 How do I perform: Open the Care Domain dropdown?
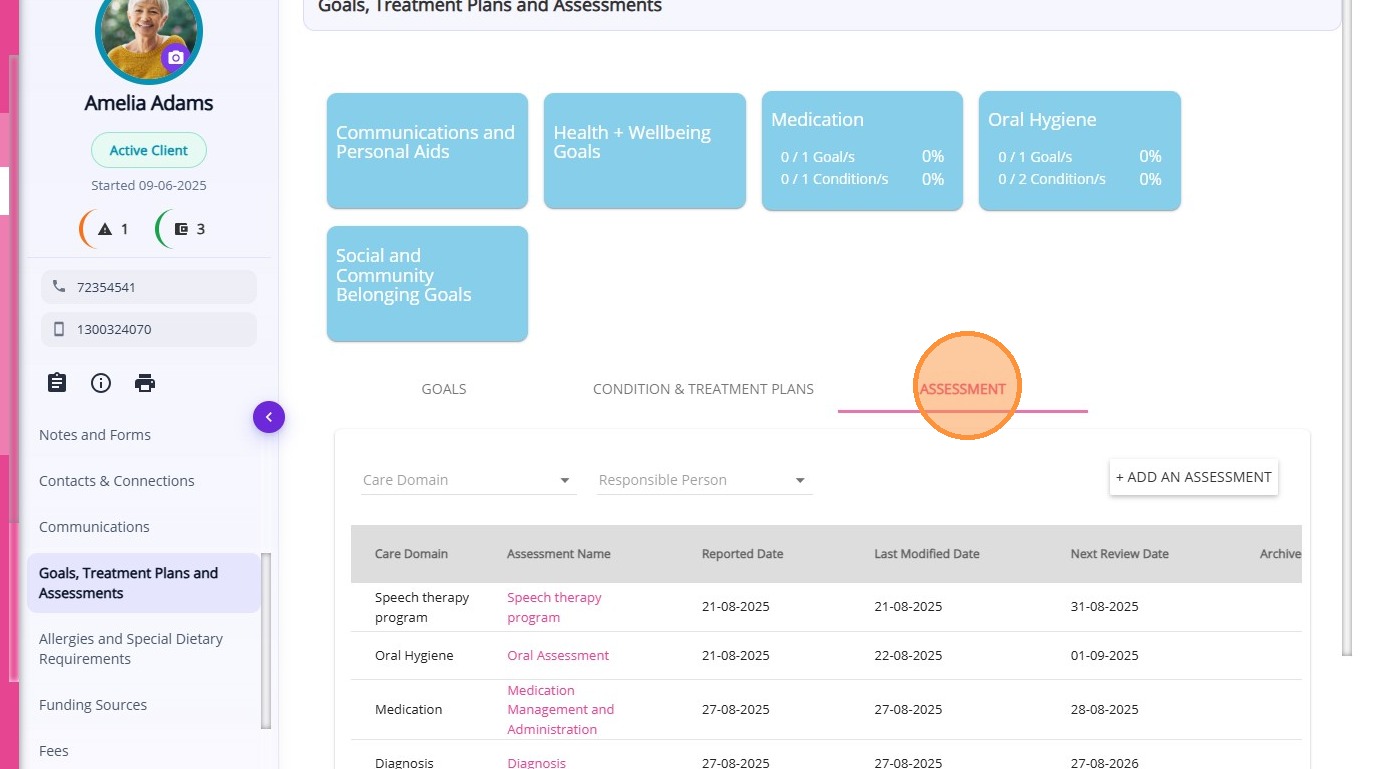coord(467,480)
